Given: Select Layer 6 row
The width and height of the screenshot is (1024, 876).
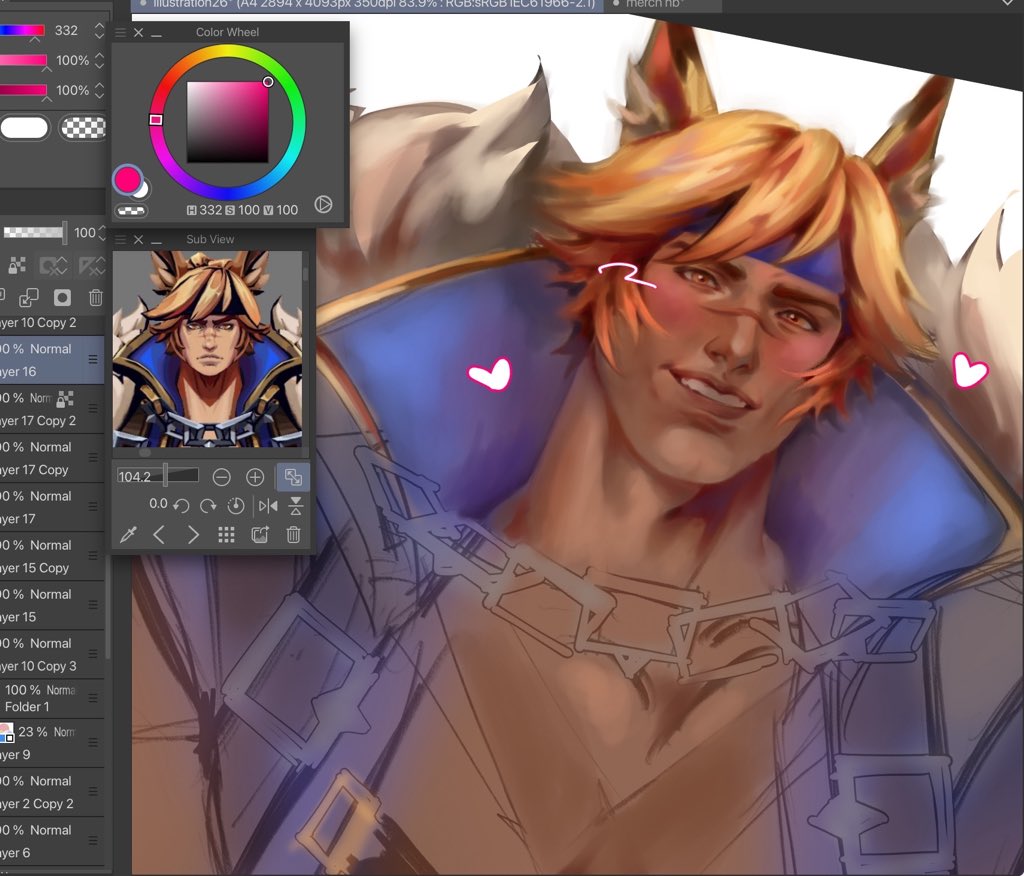Looking at the screenshot, I should tap(52, 841).
